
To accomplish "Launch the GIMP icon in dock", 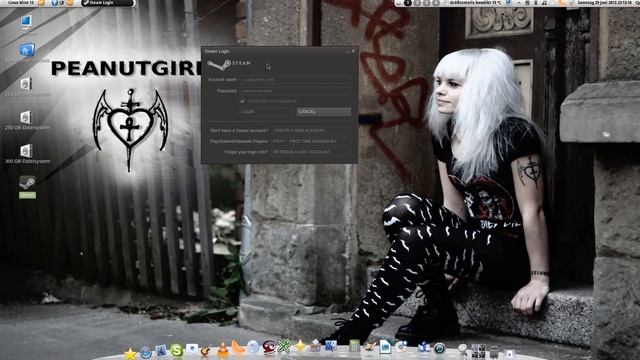I will (369, 346).
